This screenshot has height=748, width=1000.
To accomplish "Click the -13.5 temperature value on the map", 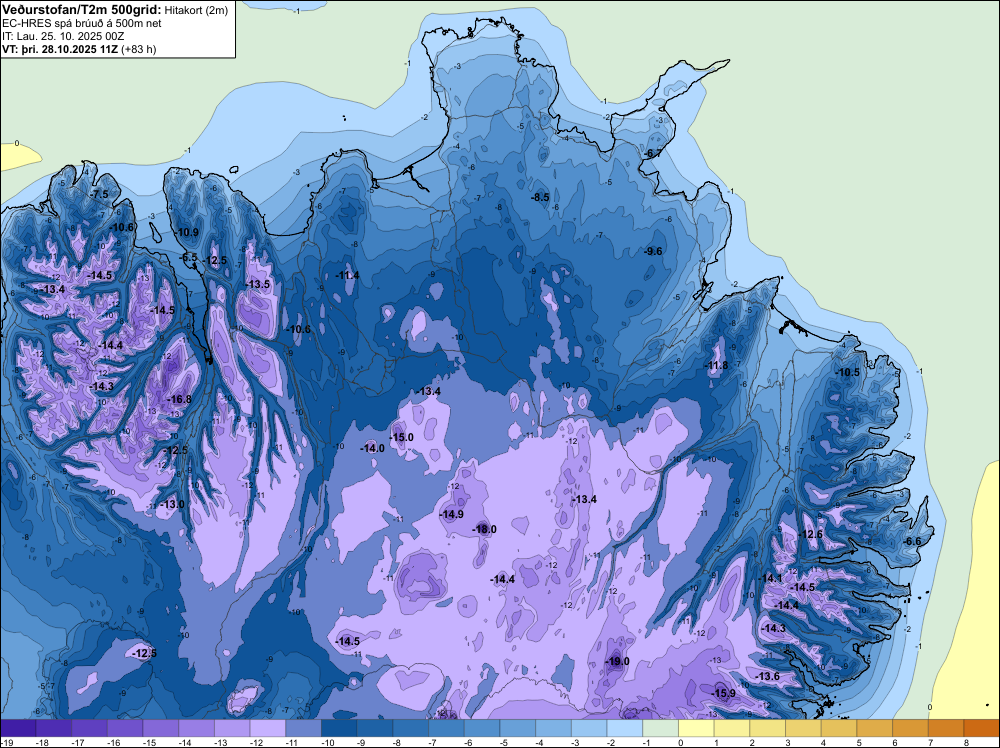I will (258, 284).
